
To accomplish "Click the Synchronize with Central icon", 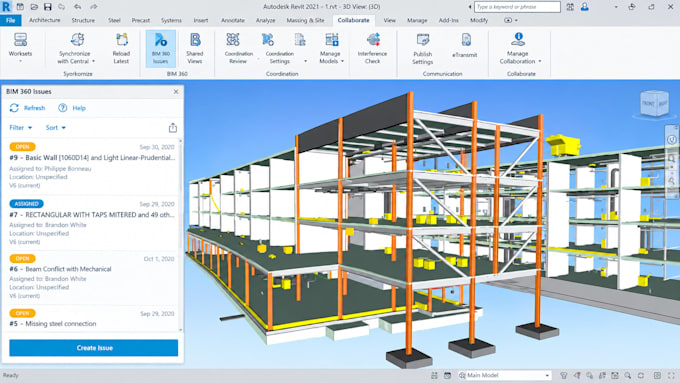I will pyautogui.click(x=77, y=40).
